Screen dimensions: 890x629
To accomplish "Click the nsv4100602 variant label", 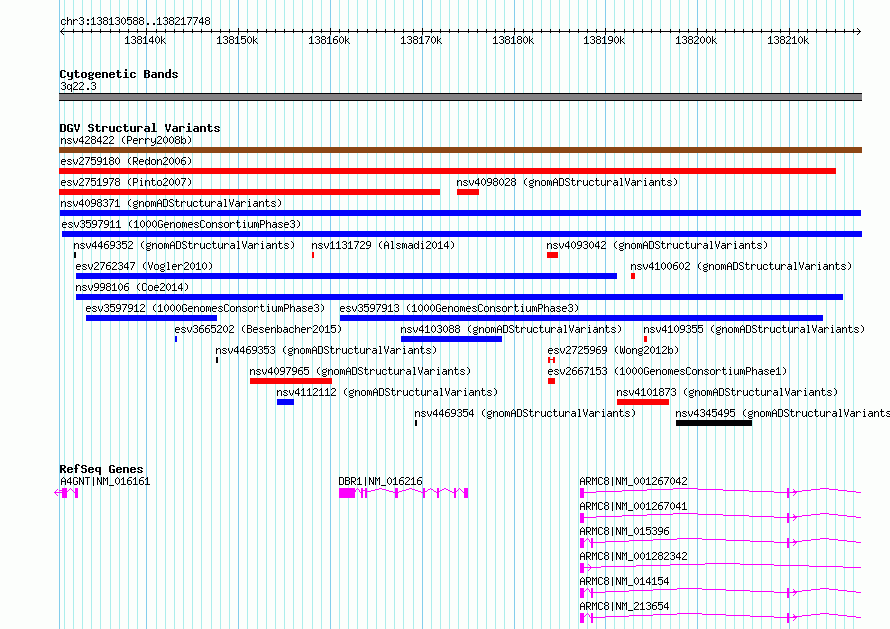I will pos(741,266).
